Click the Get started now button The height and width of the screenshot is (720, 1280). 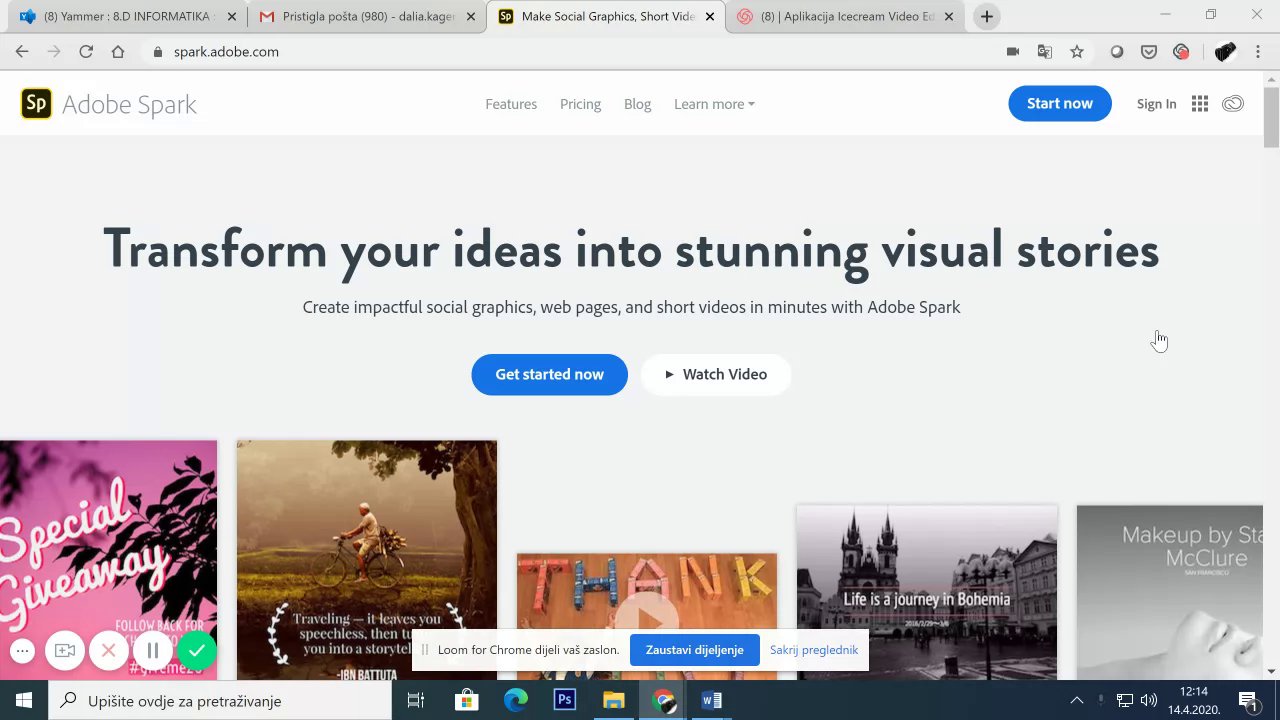pyautogui.click(x=550, y=374)
